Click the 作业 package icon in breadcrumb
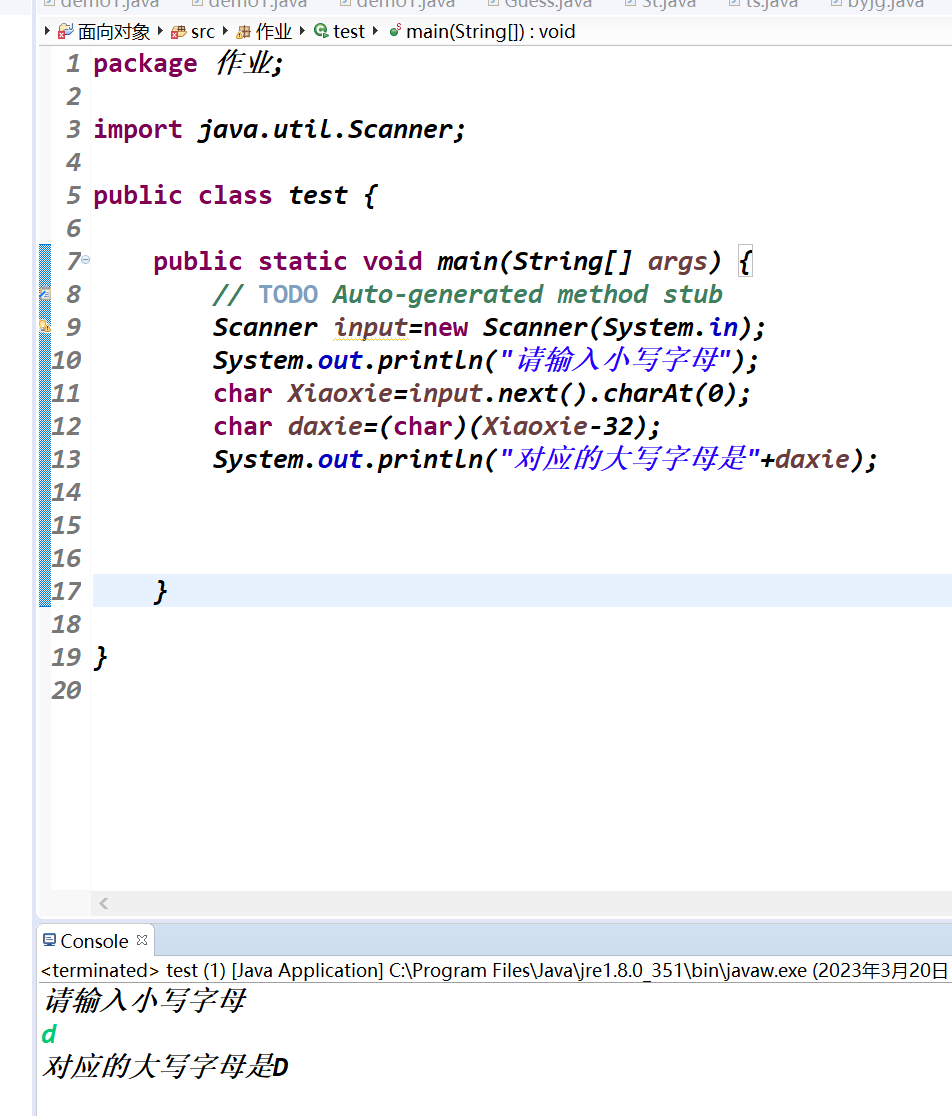Image resolution: width=952 pixels, height=1116 pixels. 243,32
